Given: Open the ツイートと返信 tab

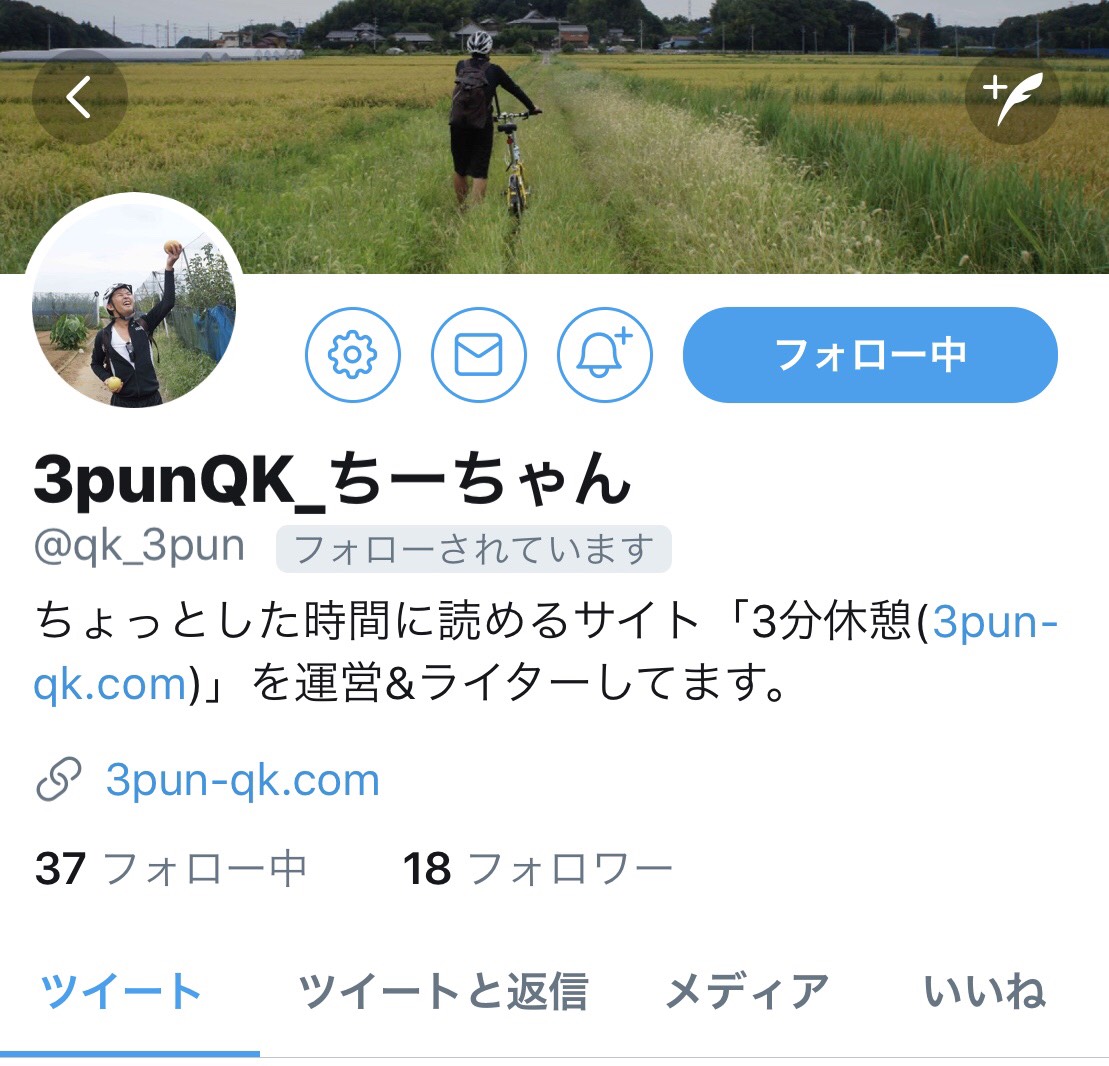Looking at the screenshot, I should pos(443,991).
